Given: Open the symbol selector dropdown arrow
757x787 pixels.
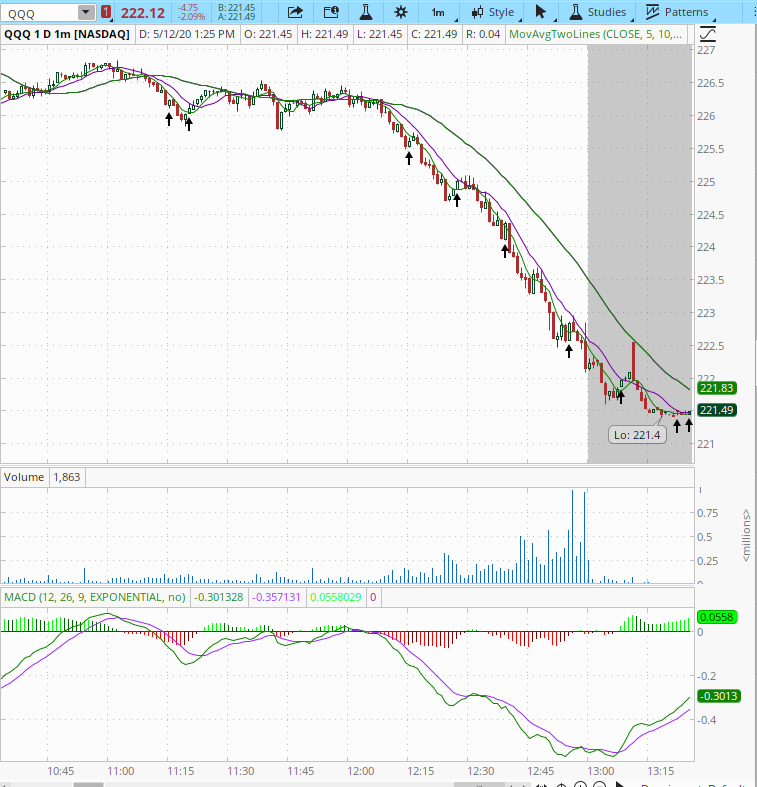Looking at the screenshot, I should 86,12.
